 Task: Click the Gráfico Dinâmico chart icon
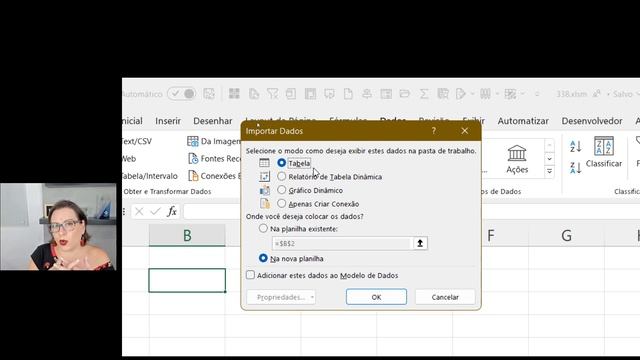[x=264, y=190]
